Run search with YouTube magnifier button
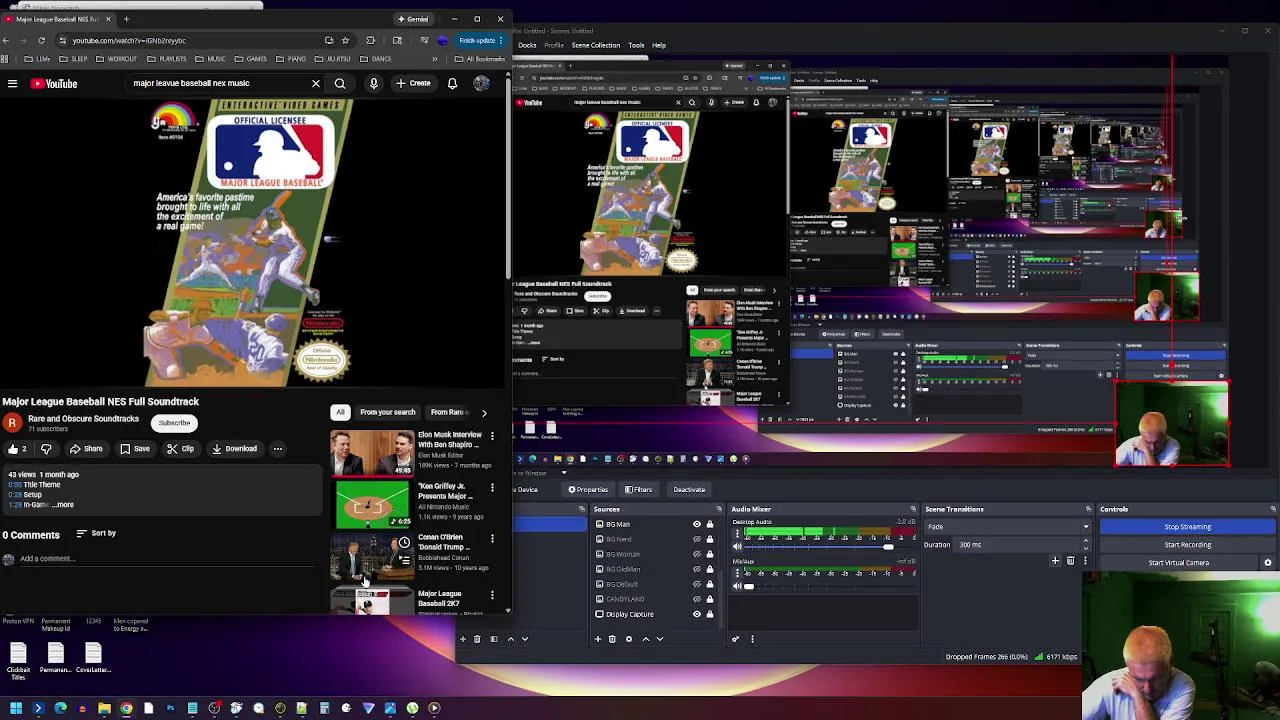The image size is (1280, 720). pos(340,84)
